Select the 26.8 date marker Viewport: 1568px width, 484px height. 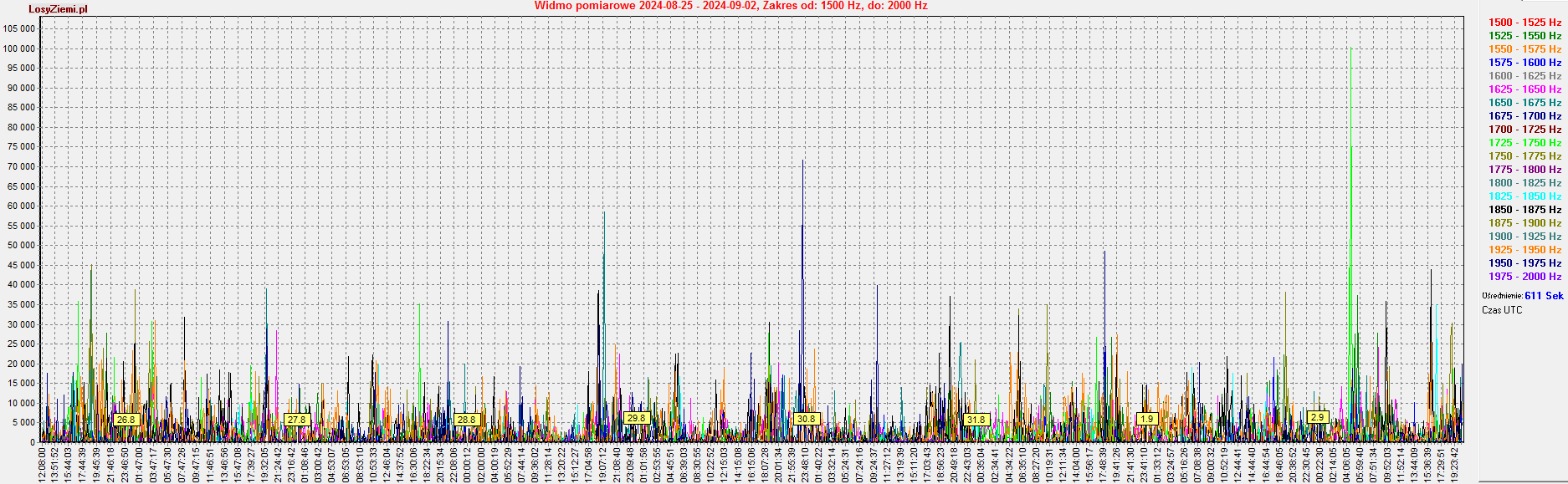(x=126, y=420)
